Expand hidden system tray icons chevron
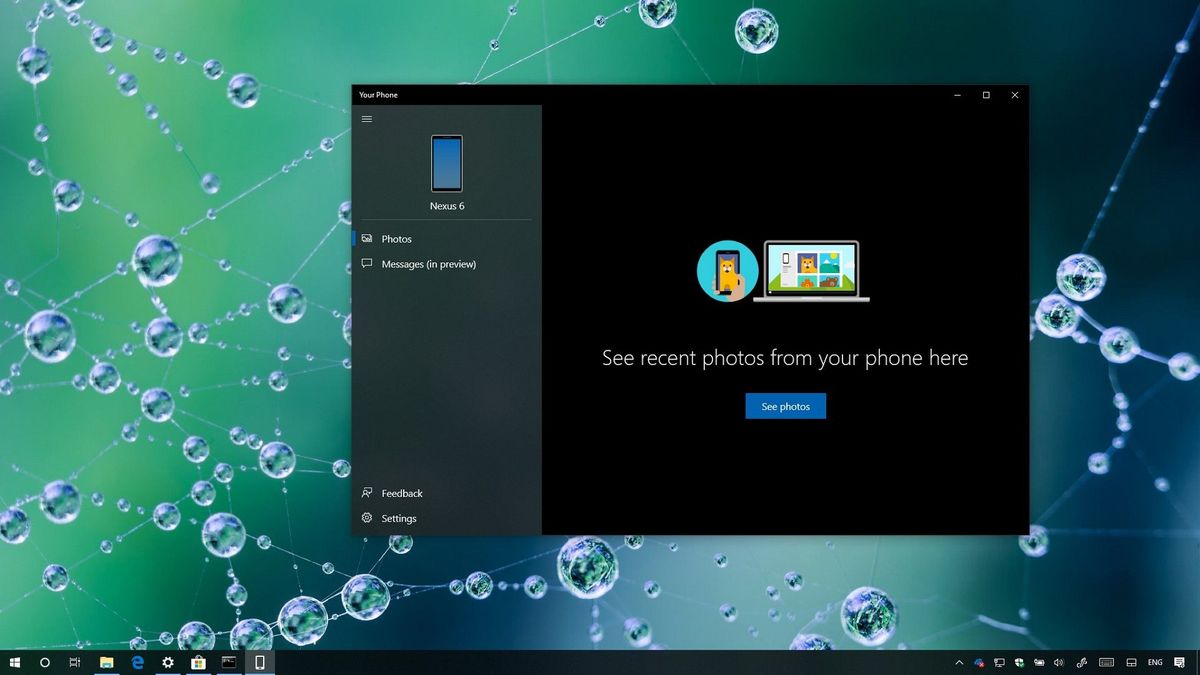1200x675 pixels. pyautogui.click(x=959, y=663)
